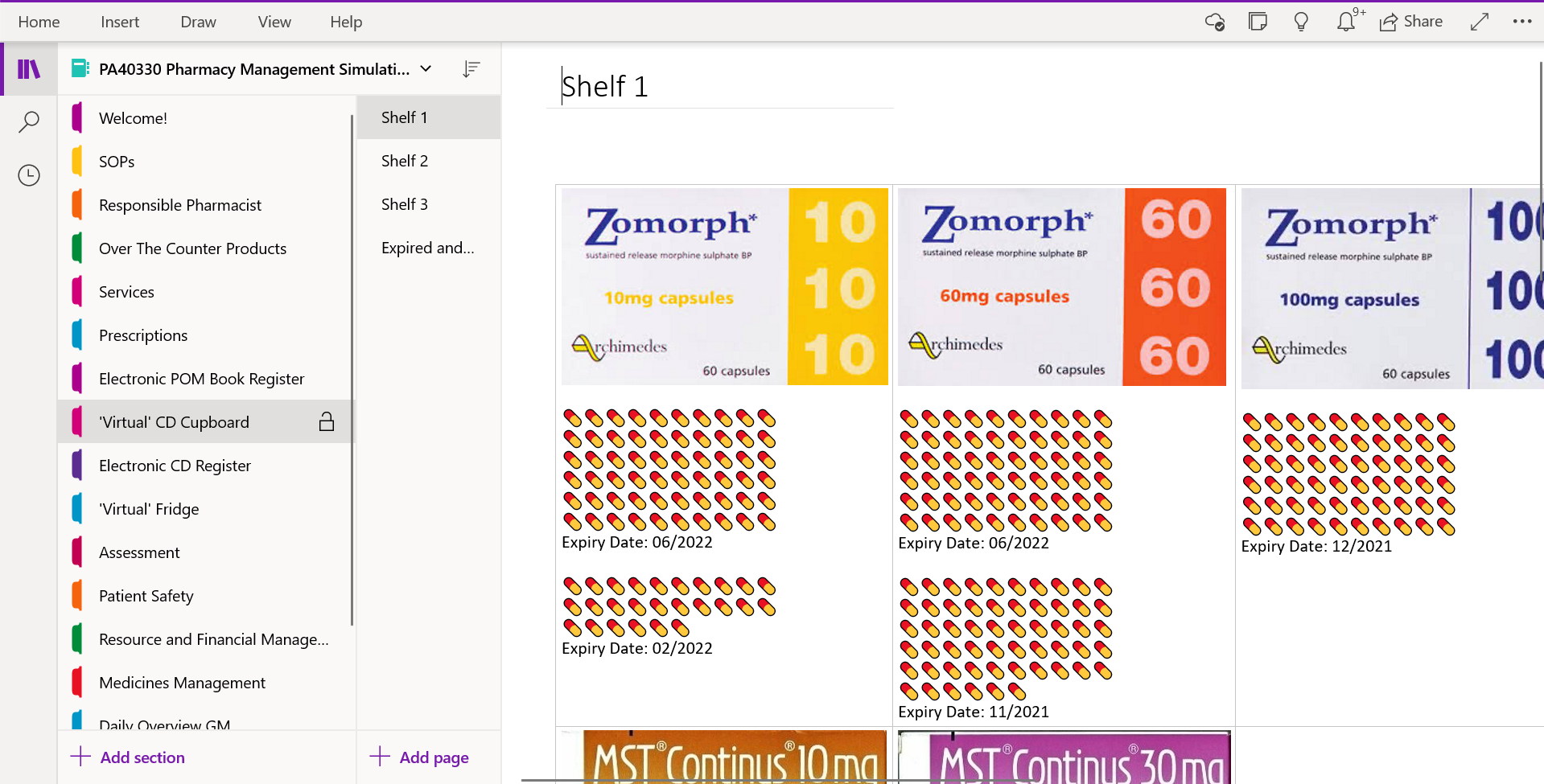Image resolution: width=1544 pixels, height=784 pixels.
Task: Open the Expired and... page
Action: click(x=429, y=248)
